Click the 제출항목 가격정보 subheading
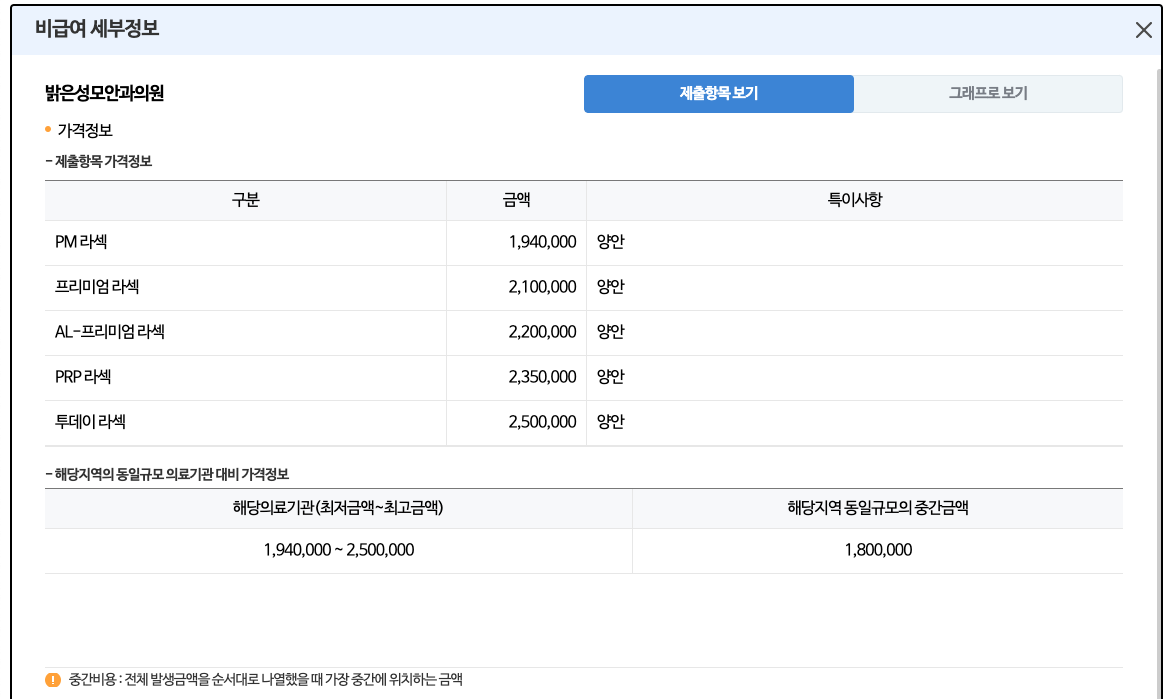The height and width of the screenshot is (699, 1172). pos(103,161)
